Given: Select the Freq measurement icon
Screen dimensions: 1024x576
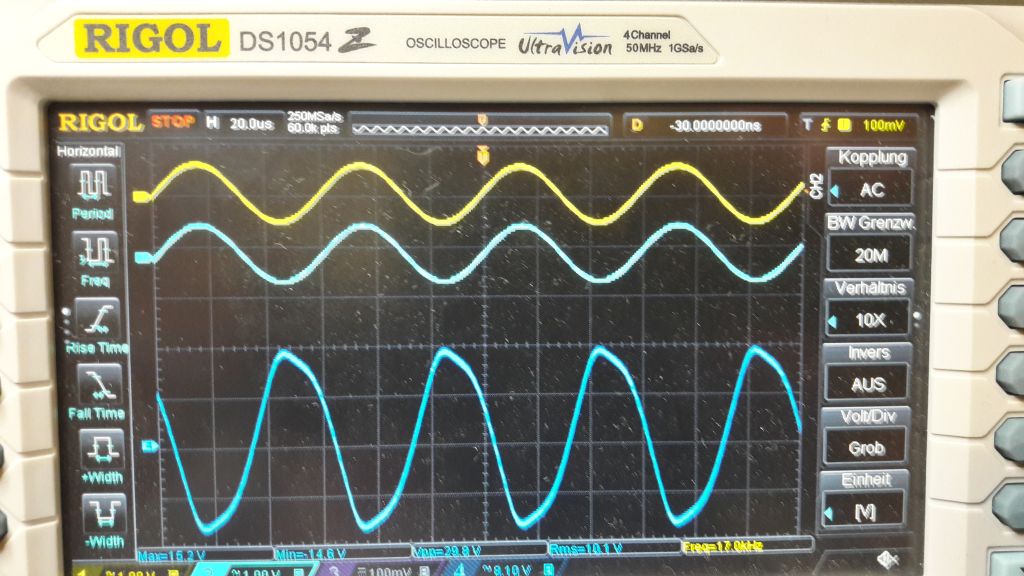Looking at the screenshot, I should (x=95, y=251).
